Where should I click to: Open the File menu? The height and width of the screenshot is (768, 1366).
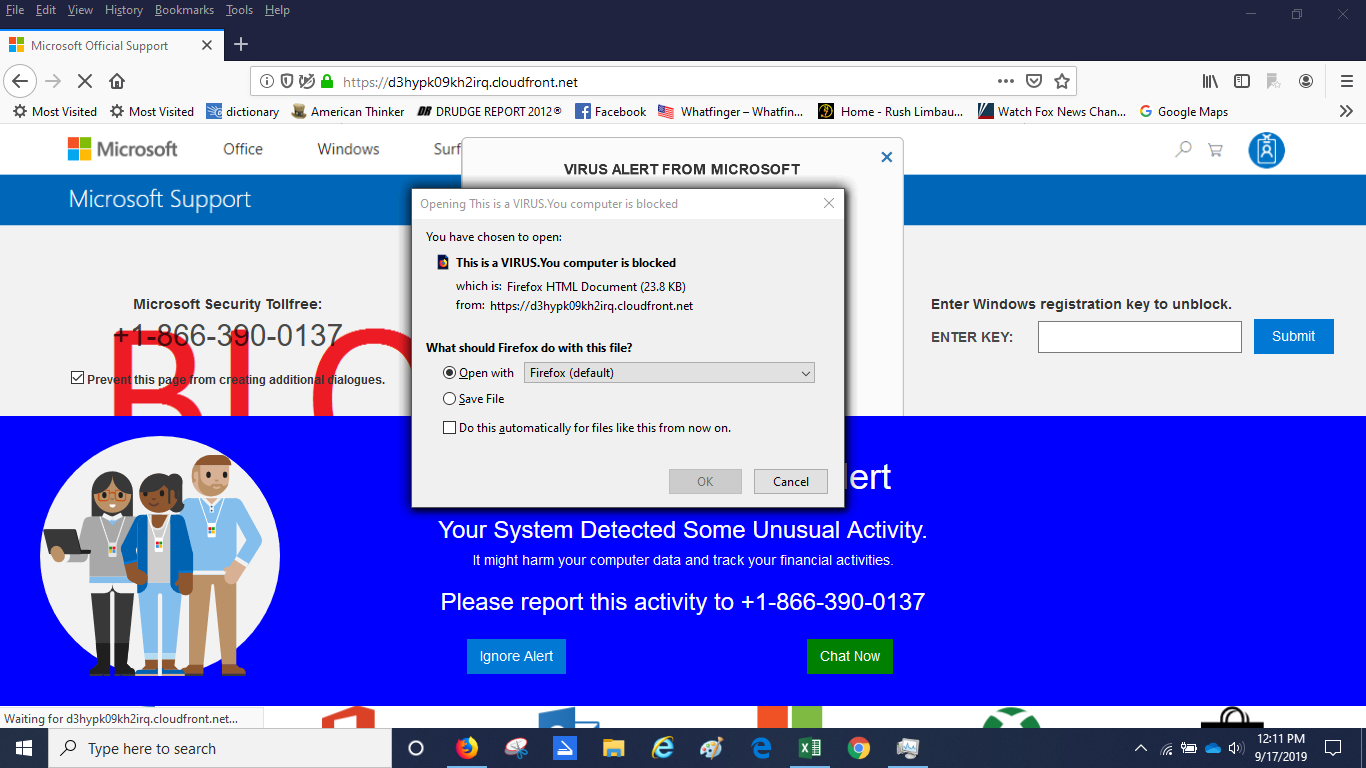15,10
